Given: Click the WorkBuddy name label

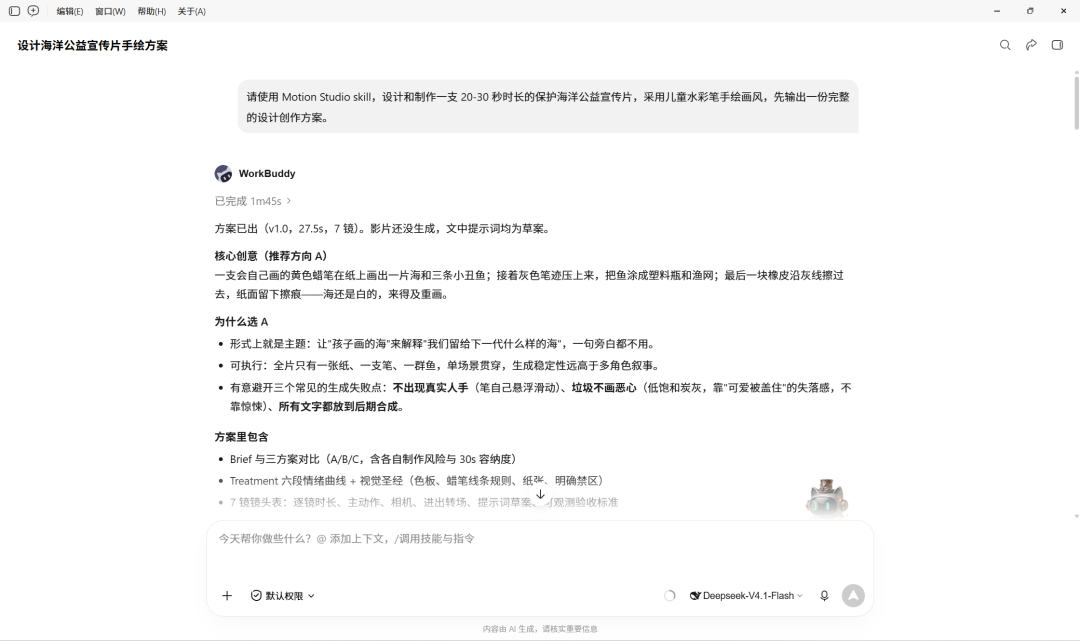Looking at the screenshot, I should click(x=267, y=174).
